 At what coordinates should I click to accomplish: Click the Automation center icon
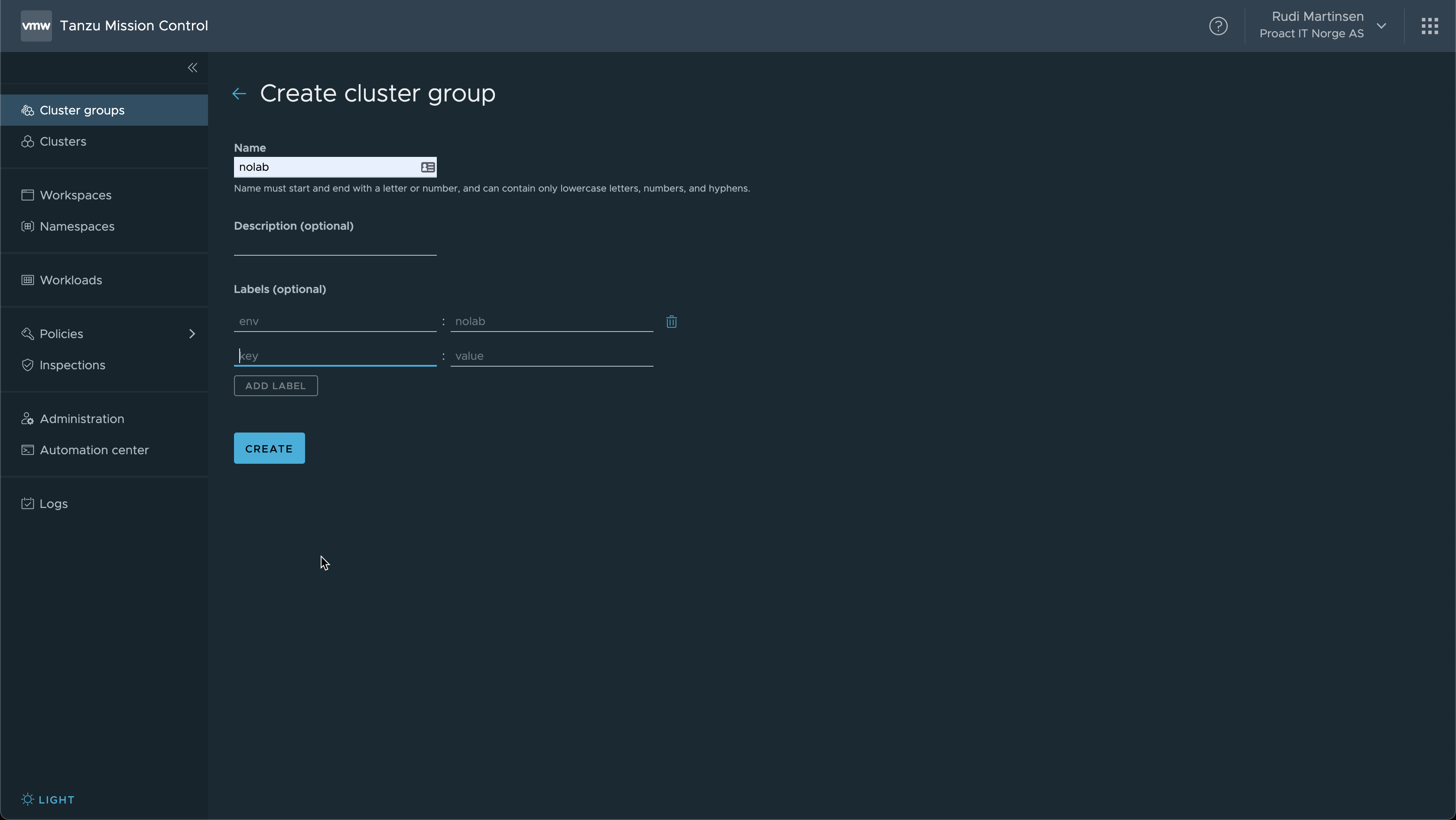(x=27, y=450)
